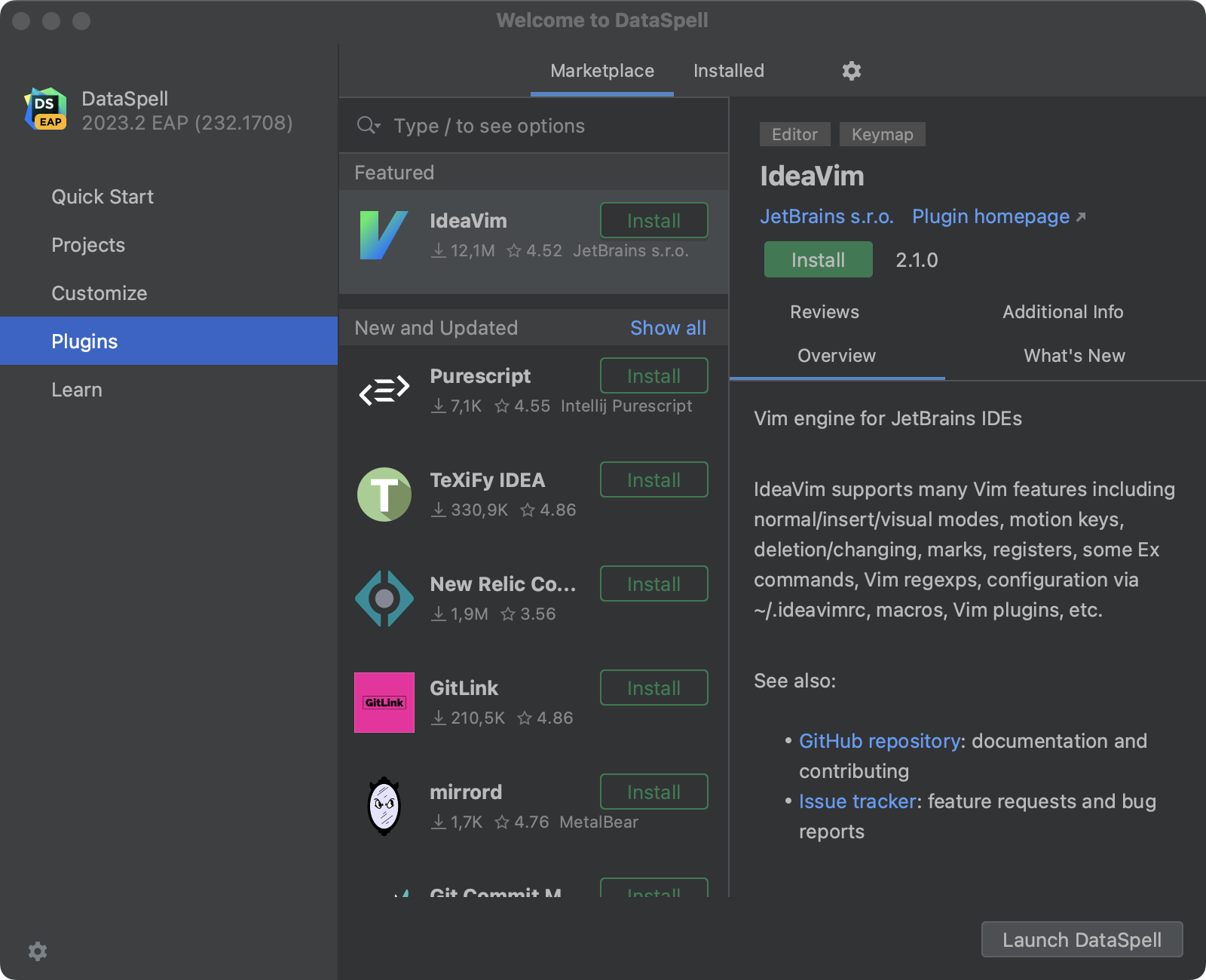The height and width of the screenshot is (980, 1206).
Task: View Reviews for IdeaVim
Action: click(824, 311)
